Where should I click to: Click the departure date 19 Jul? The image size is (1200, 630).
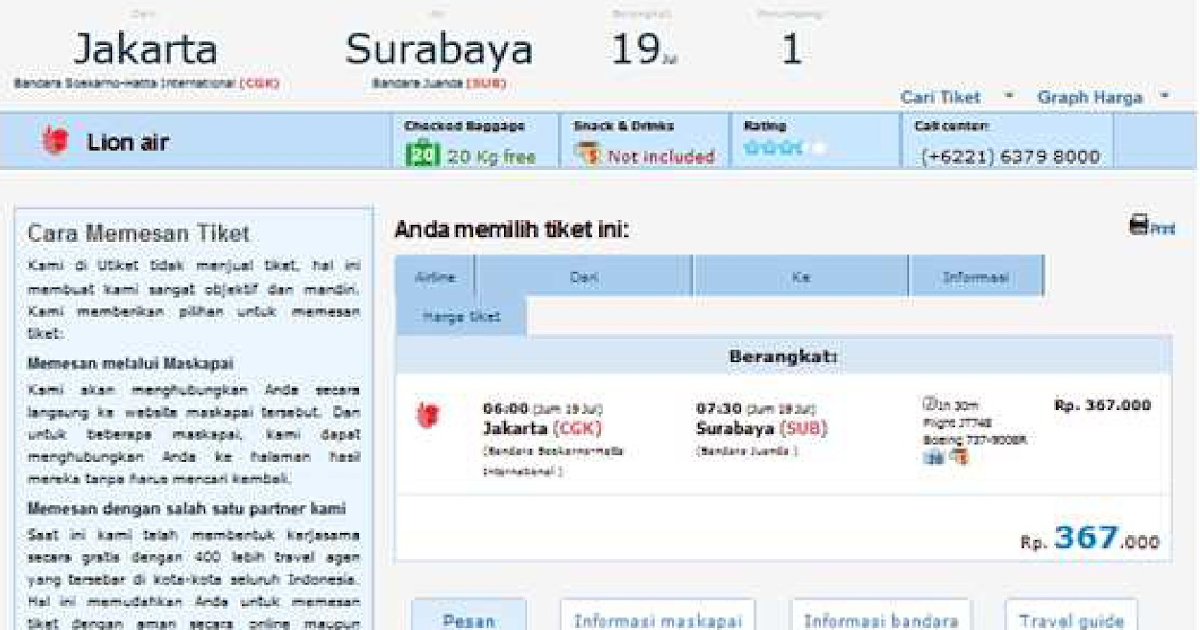tap(645, 49)
